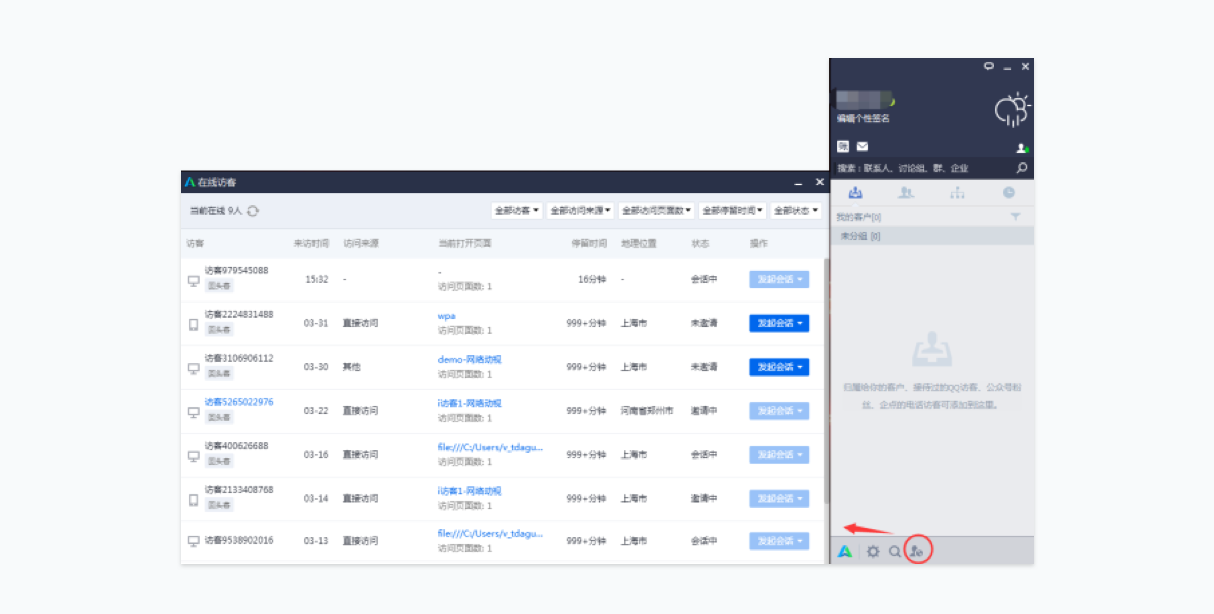
Task: Open the 全部访问页面数 filter dropdown
Action: (x=656, y=211)
